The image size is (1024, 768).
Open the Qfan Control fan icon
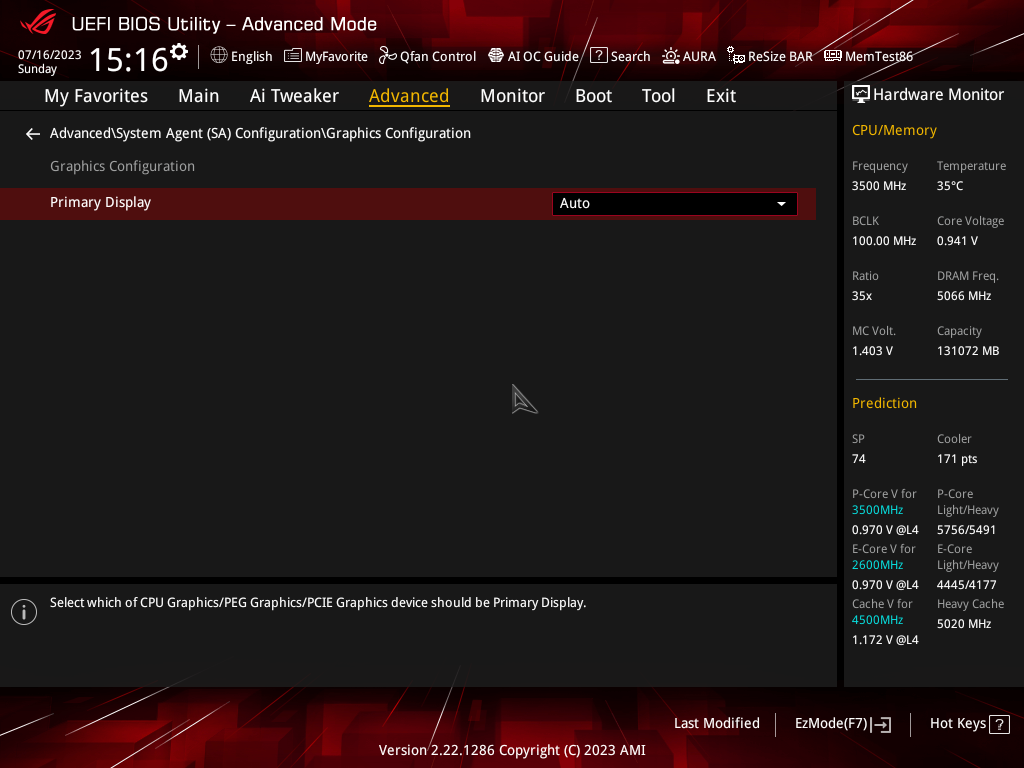point(387,56)
